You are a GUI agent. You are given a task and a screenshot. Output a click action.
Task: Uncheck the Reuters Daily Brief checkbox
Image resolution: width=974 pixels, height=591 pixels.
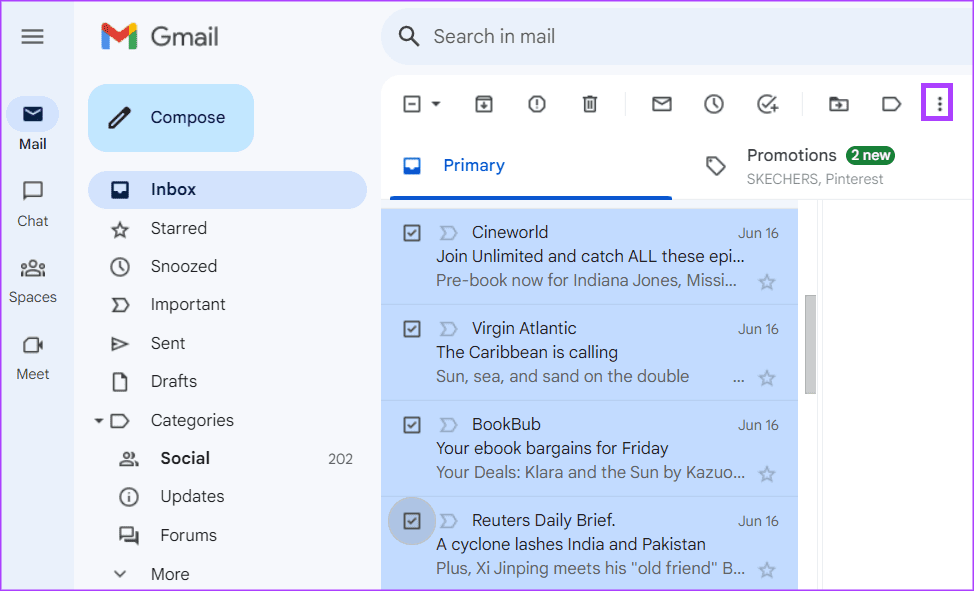(412, 521)
